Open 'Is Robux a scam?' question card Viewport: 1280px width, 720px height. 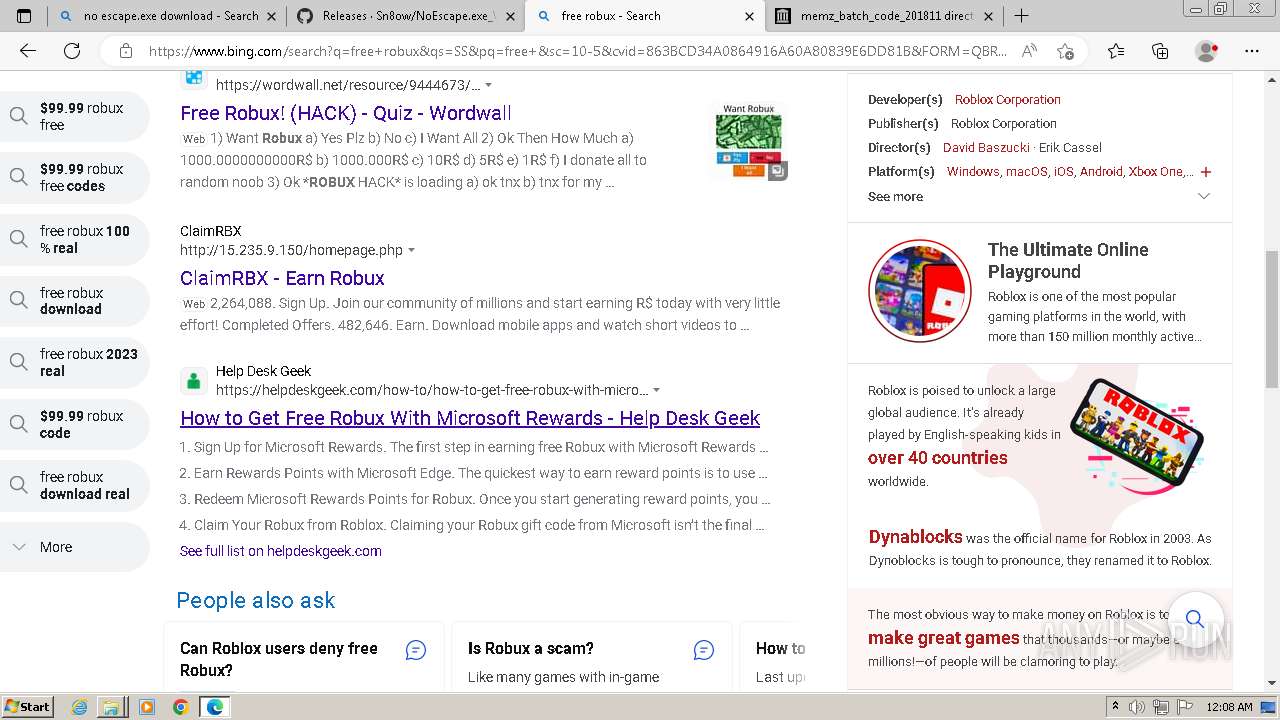(x=592, y=656)
